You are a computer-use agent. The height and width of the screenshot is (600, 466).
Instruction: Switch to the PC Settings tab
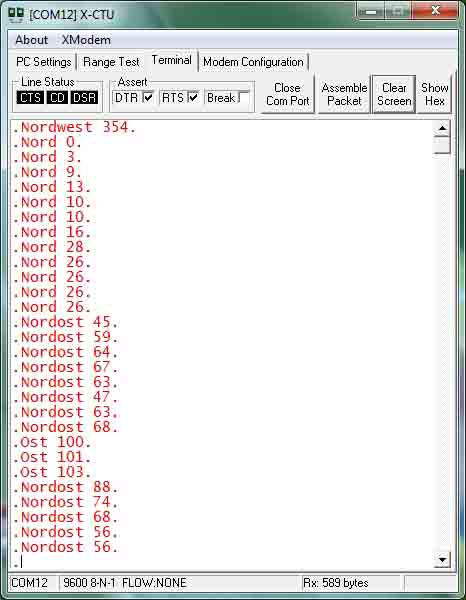[44, 62]
